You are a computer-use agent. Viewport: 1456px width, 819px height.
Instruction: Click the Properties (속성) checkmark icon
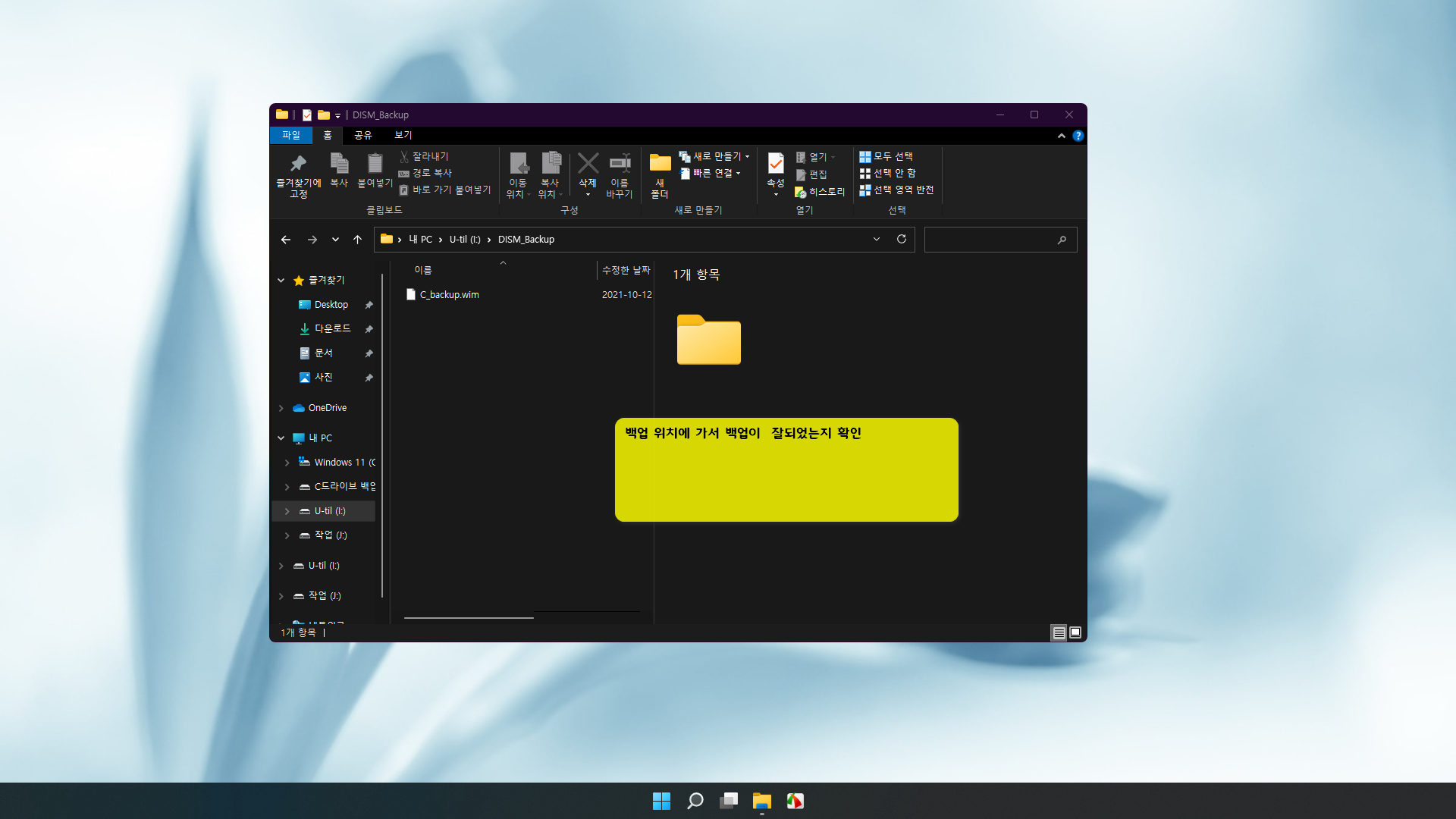776,163
